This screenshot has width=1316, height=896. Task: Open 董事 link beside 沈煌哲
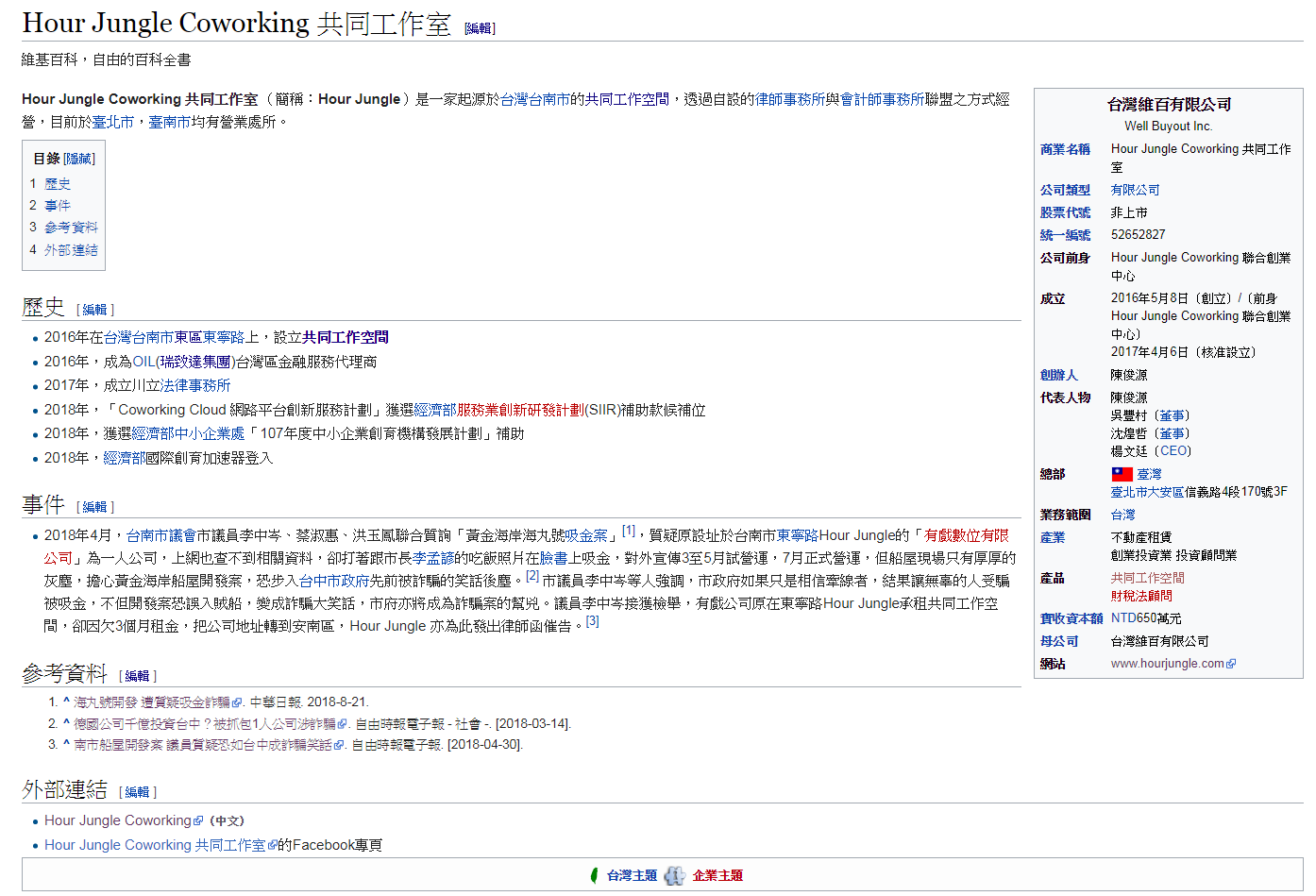point(1172,433)
